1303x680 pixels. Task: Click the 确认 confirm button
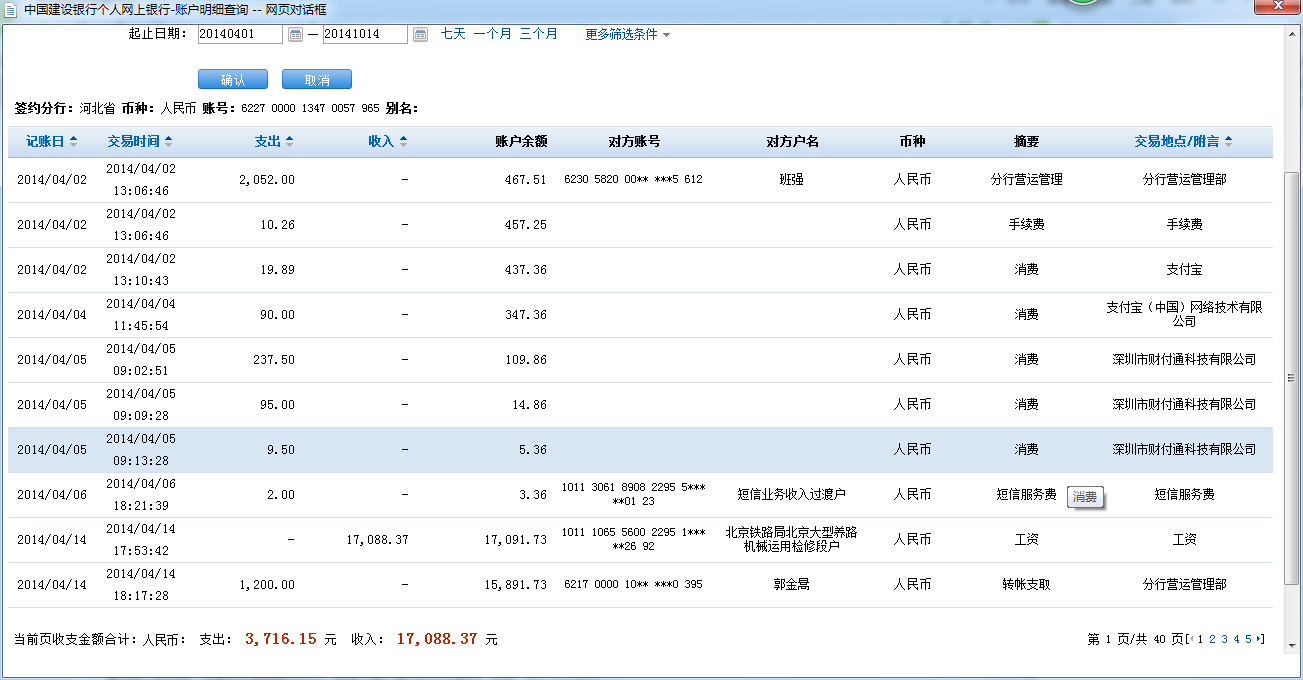coord(233,80)
